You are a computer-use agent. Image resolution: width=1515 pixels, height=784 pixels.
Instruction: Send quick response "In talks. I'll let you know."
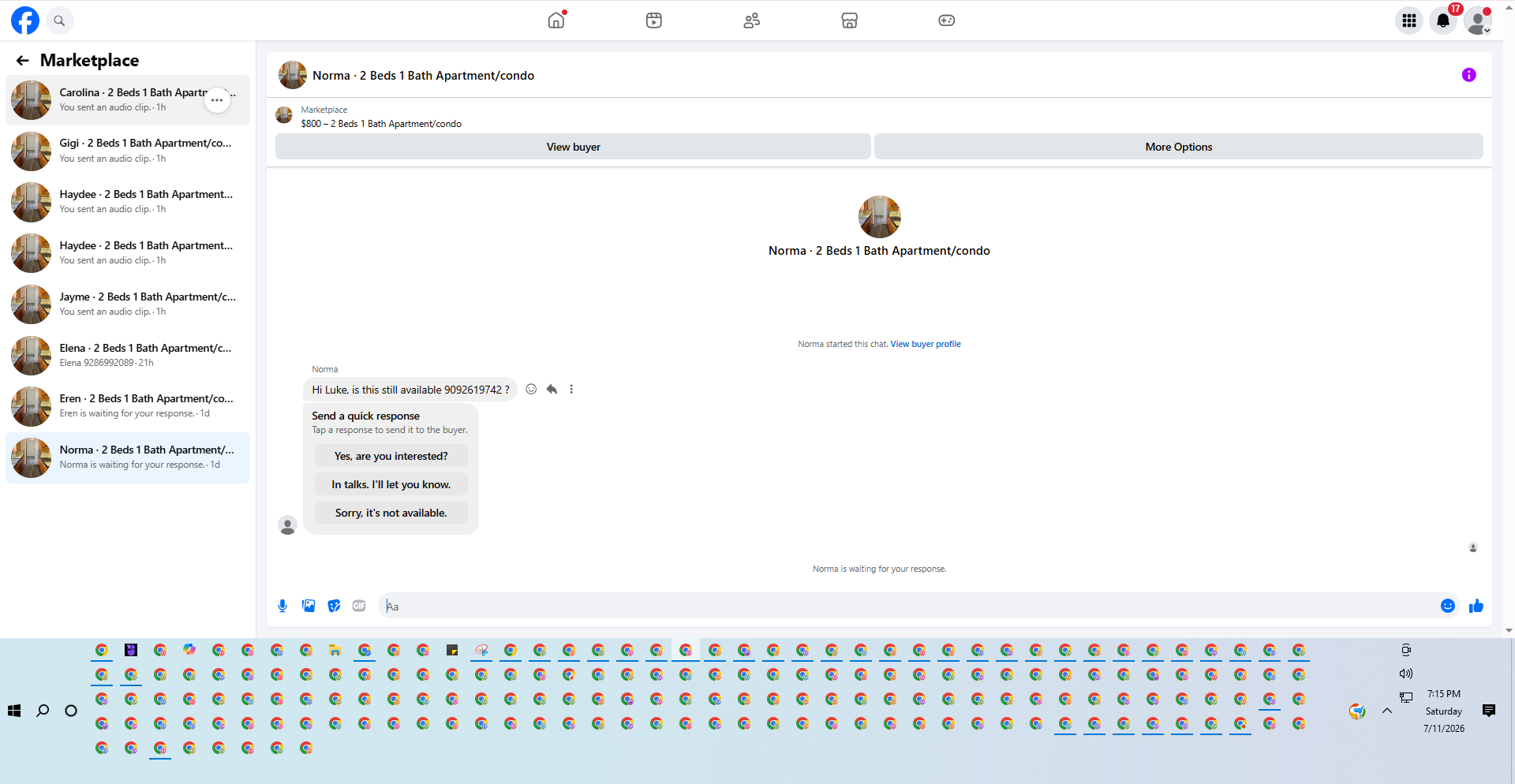(391, 484)
